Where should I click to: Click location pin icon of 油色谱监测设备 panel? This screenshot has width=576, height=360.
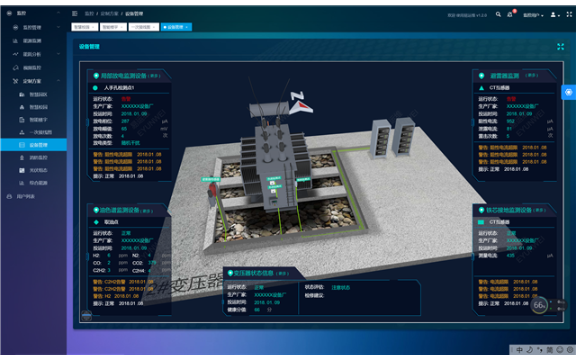coord(96,210)
